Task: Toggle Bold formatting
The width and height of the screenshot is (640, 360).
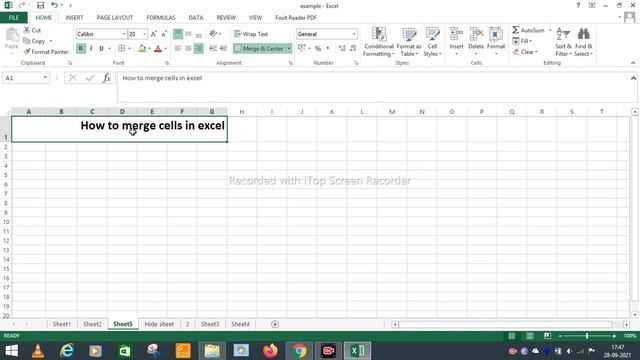Action: point(81,48)
